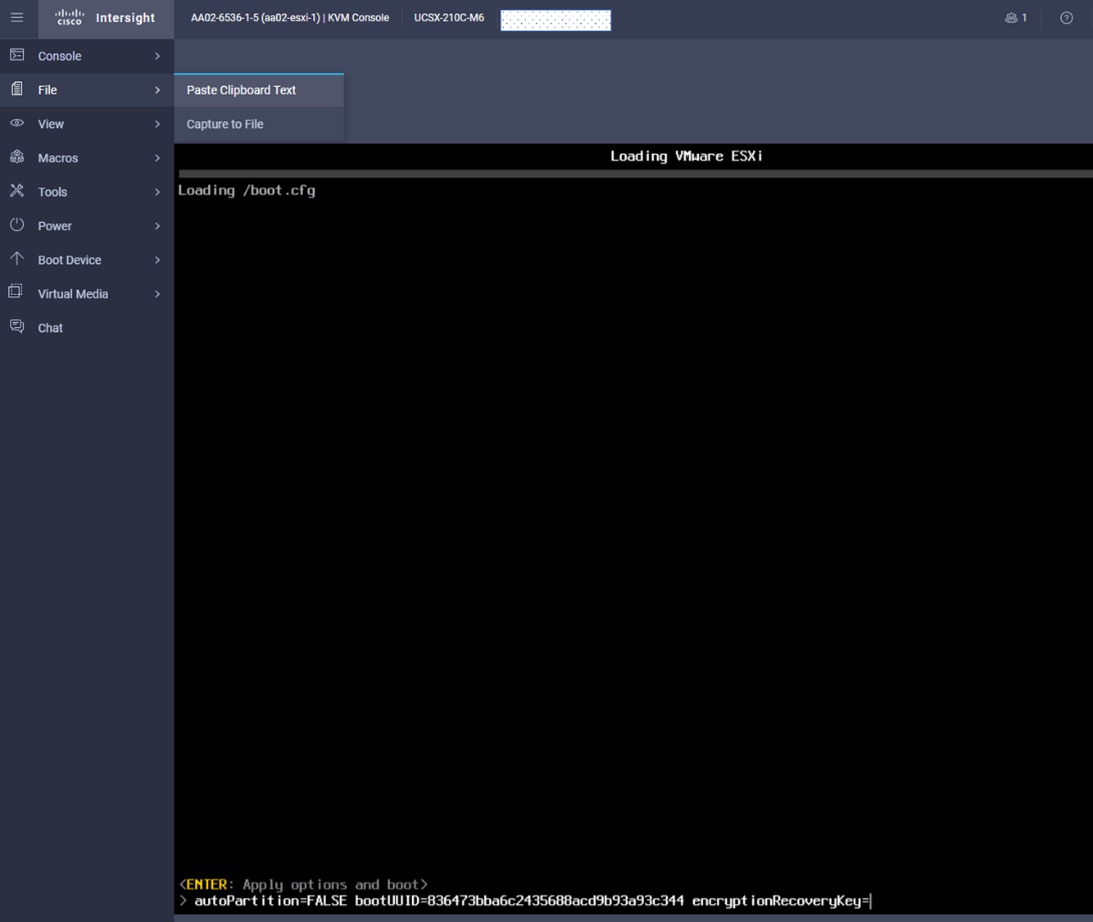1093x922 pixels.
Task: Click the Boot Device arrow icon
Action: tap(17, 259)
